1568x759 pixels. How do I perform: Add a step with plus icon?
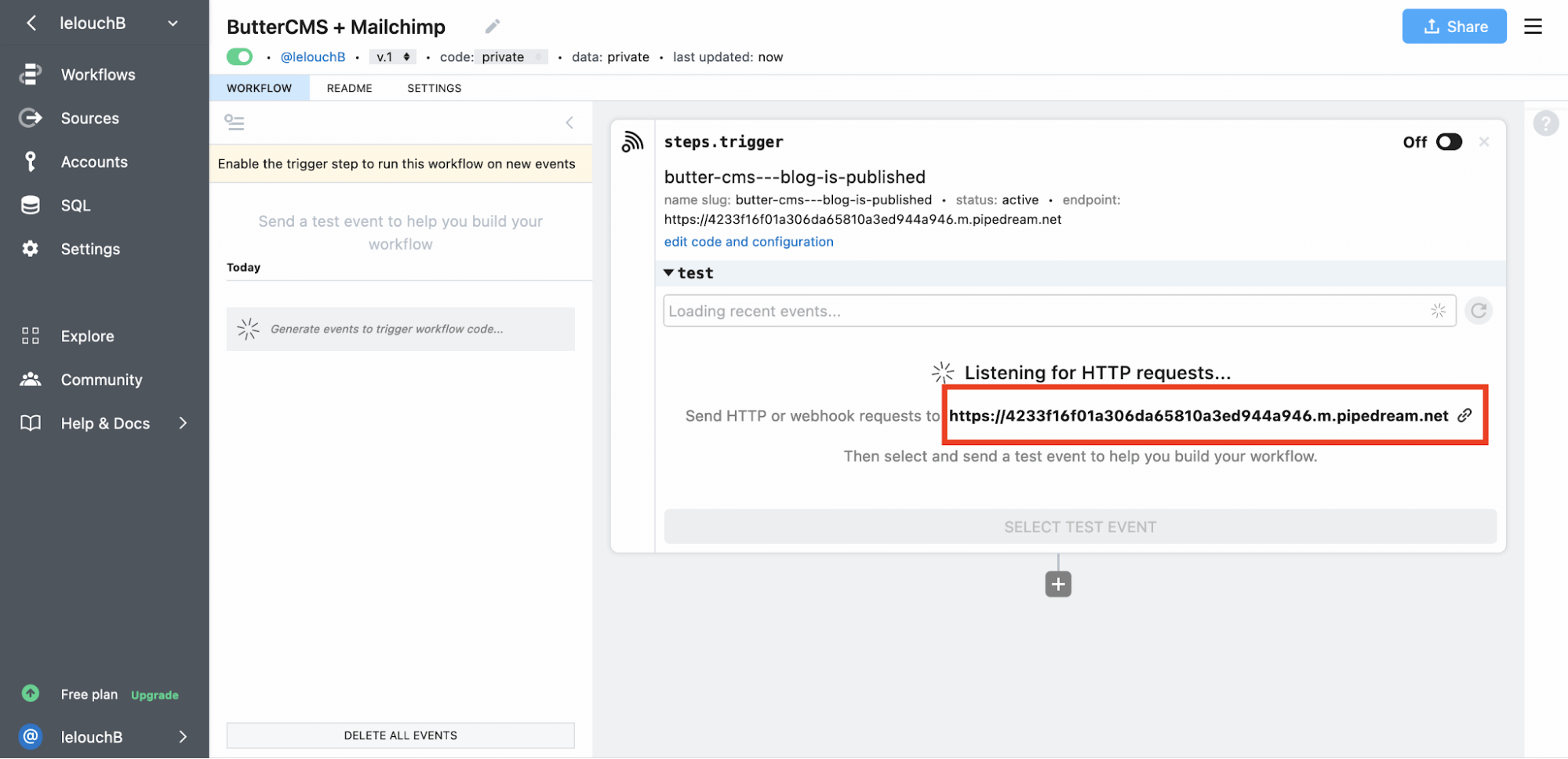pos(1057,584)
